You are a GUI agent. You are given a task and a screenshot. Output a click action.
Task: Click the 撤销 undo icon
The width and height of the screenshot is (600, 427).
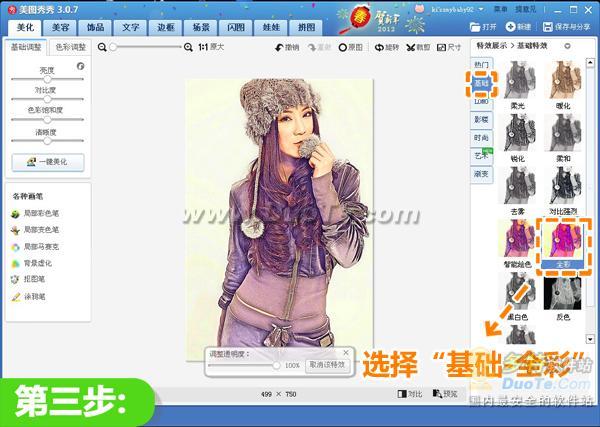click(x=286, y=47)
